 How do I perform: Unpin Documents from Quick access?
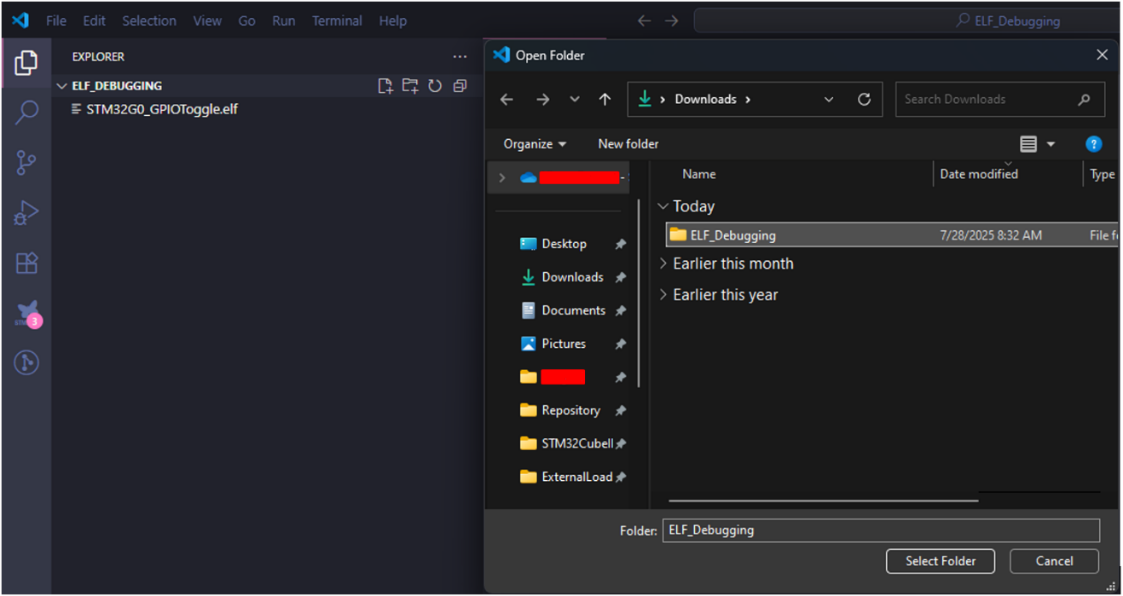pyautogui.click(x=619, y=310)
